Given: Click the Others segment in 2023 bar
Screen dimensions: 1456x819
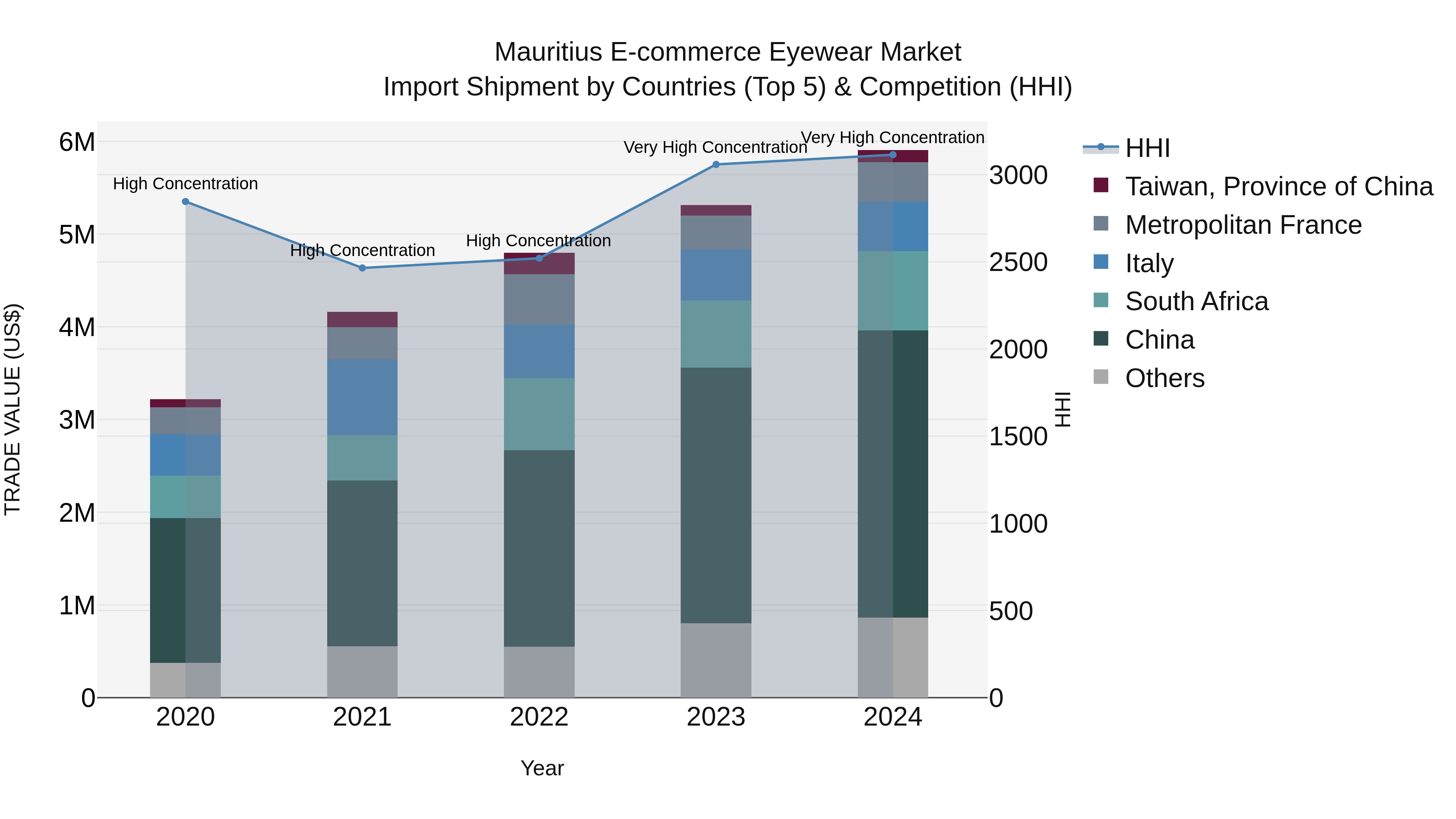Looking at the screenshot, I should pos(716,660).
